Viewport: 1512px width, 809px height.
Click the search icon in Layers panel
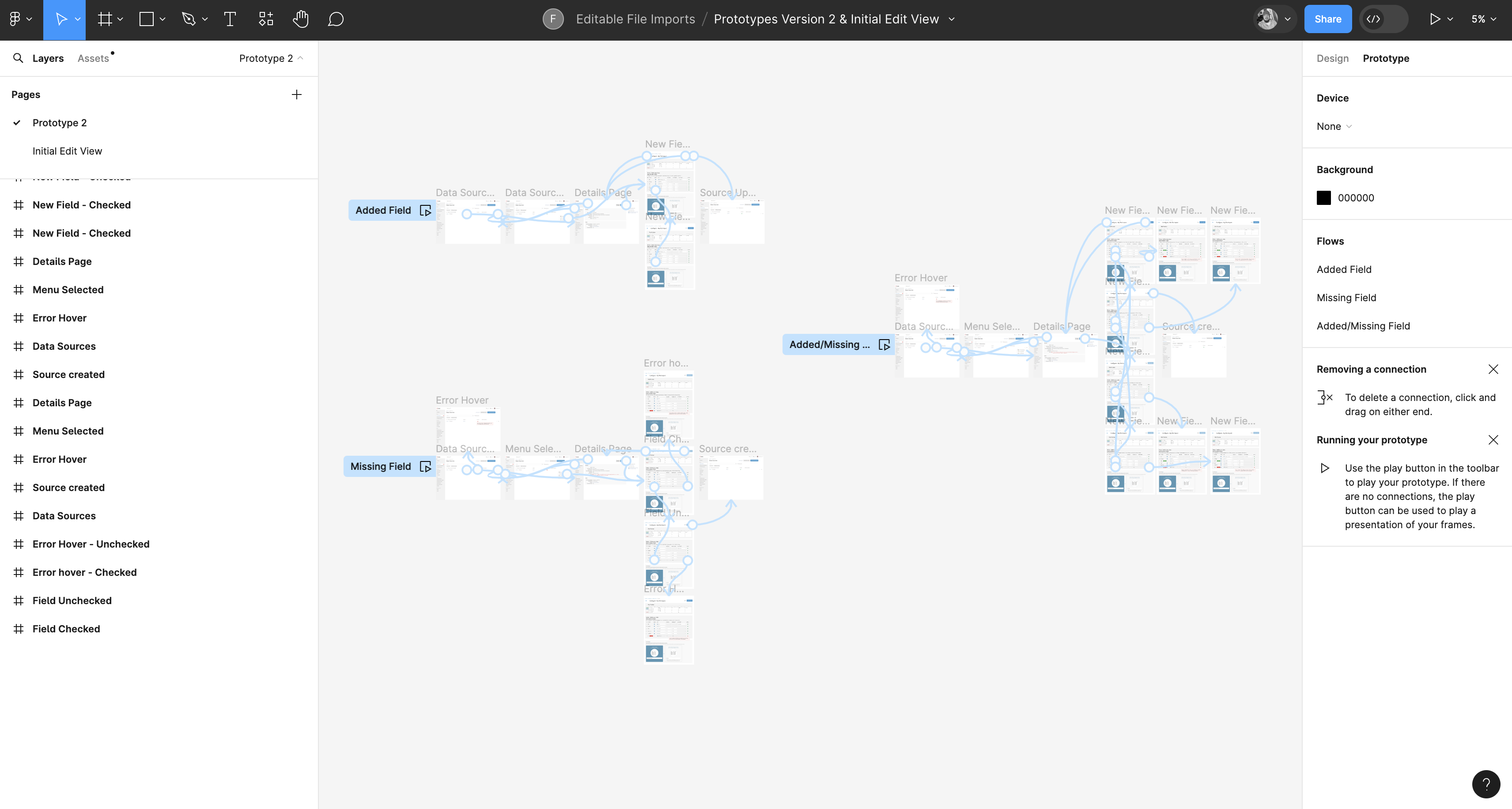[x=18, y=58]
